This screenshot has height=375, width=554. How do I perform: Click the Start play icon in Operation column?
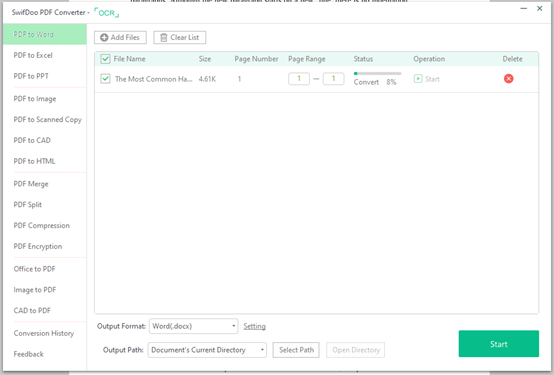418,79
